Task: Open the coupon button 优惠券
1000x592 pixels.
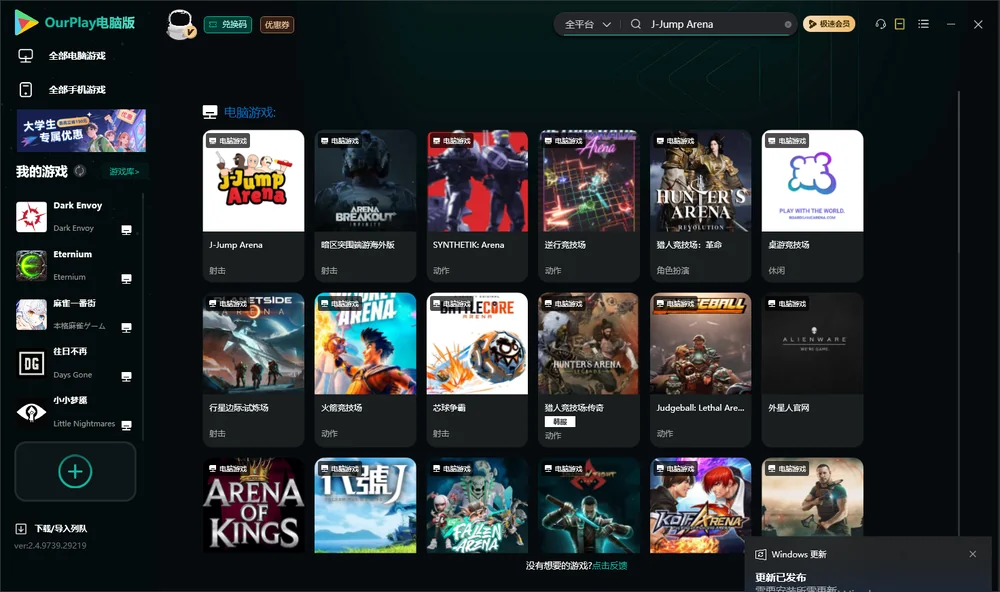Action: click(277, 25)
